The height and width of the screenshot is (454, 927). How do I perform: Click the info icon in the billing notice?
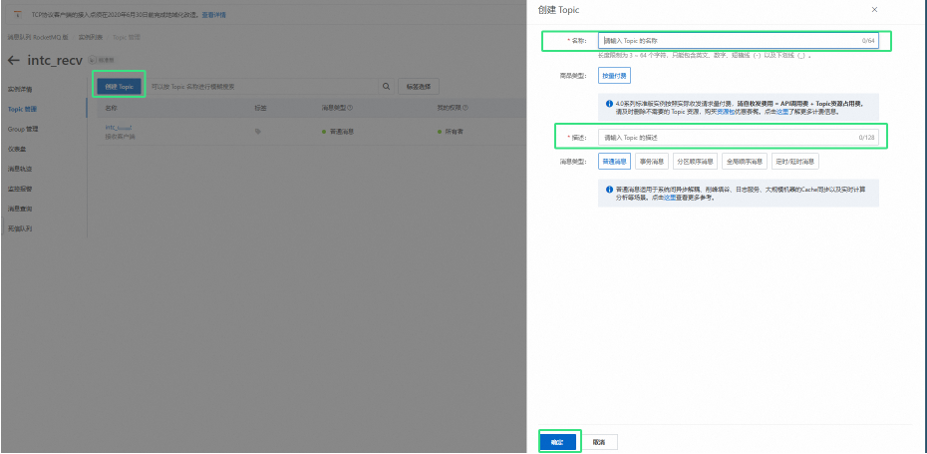coord(609,103)
